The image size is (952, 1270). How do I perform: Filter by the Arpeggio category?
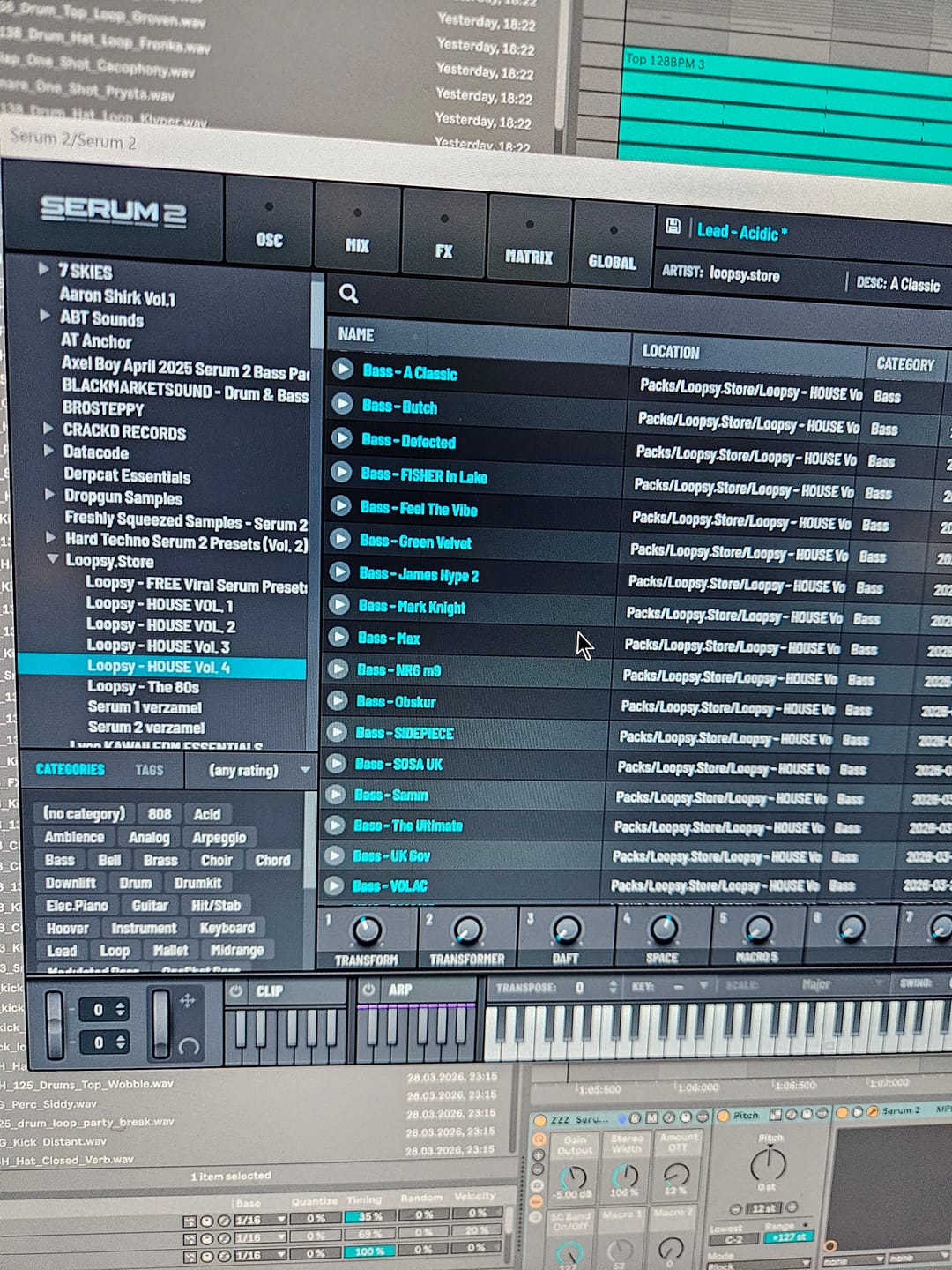coord(219,838)
